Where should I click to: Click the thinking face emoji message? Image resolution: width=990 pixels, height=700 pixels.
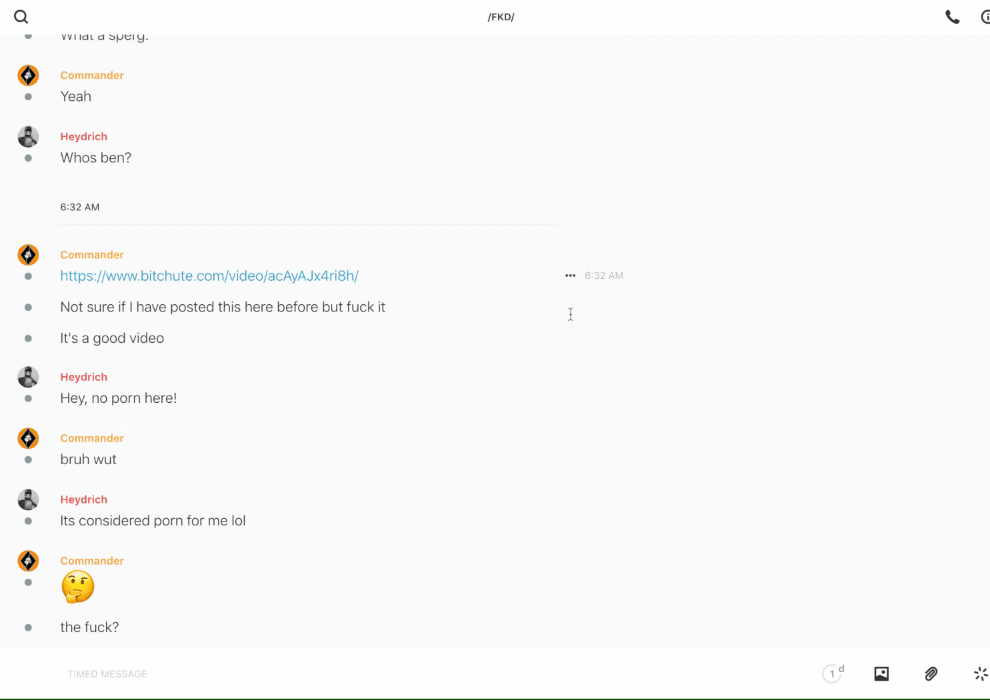tap(78, 587)
